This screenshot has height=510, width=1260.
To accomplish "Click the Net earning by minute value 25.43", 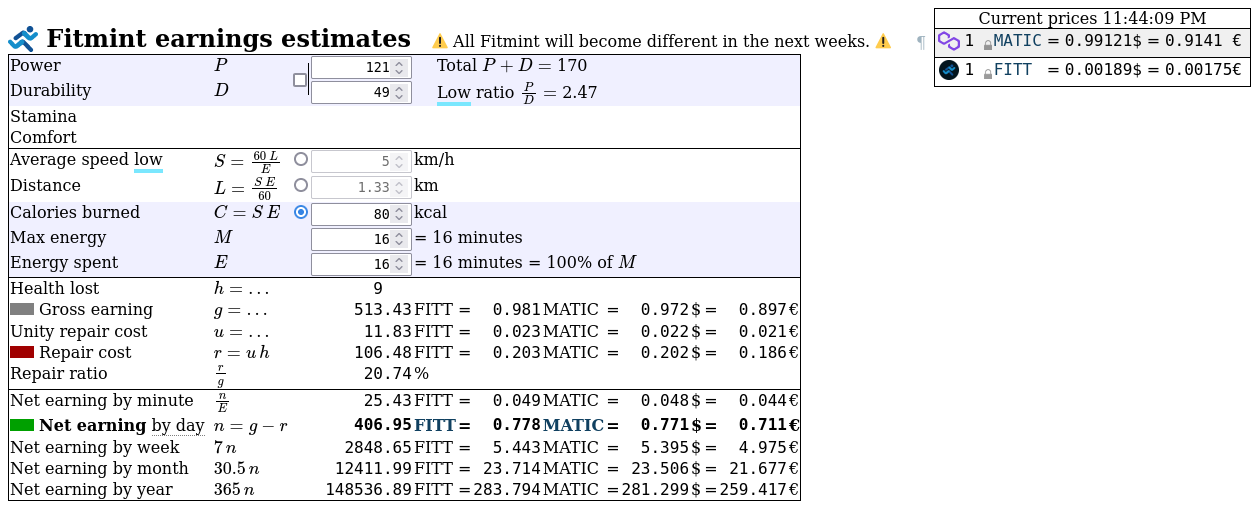I will coord(388,401).
